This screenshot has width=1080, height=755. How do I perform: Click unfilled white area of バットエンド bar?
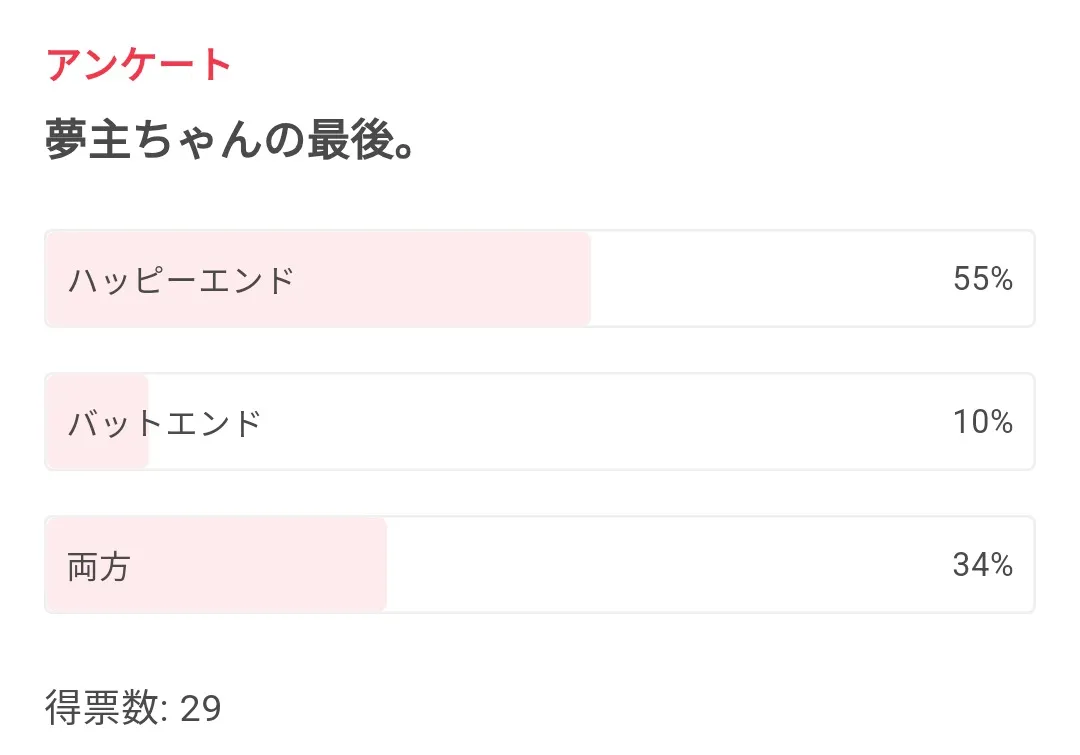click(x=600, y=422)
